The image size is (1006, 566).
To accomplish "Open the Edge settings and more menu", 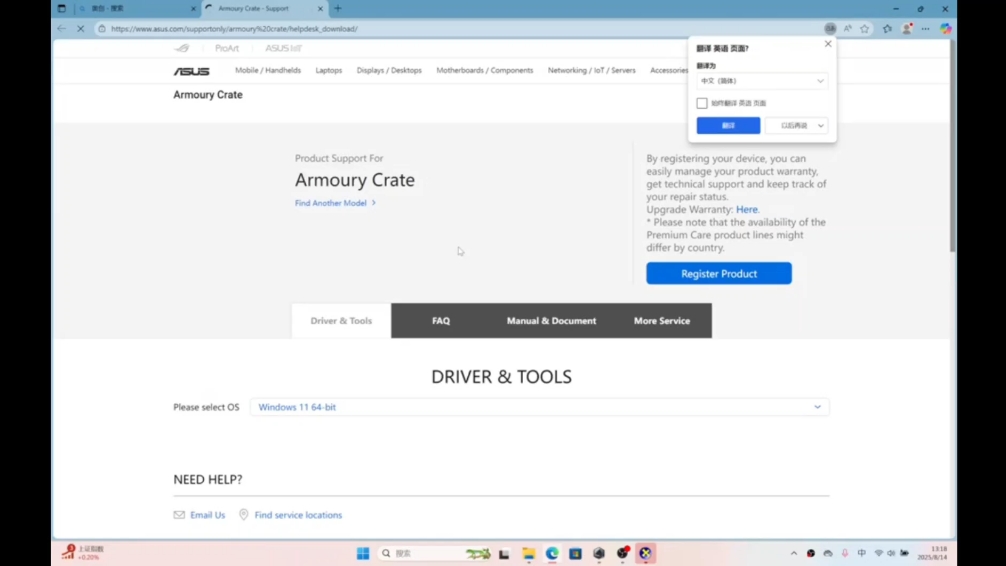I will [925, 29].
